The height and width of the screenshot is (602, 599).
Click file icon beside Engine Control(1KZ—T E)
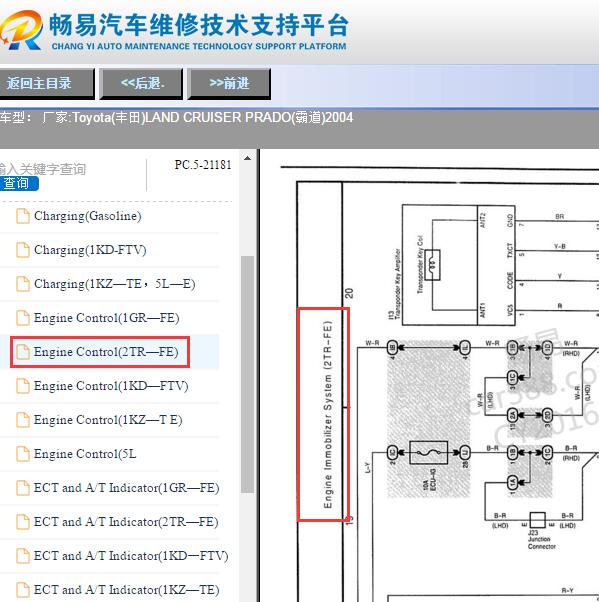point(23,420)
